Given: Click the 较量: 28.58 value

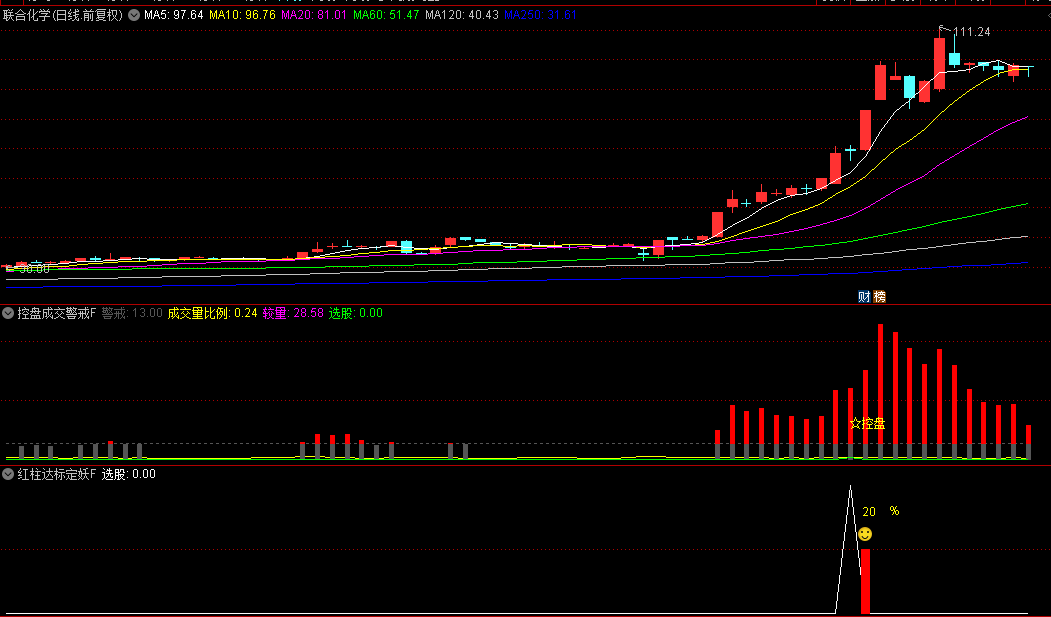Looking at the screenshot, I should (293, 313).
